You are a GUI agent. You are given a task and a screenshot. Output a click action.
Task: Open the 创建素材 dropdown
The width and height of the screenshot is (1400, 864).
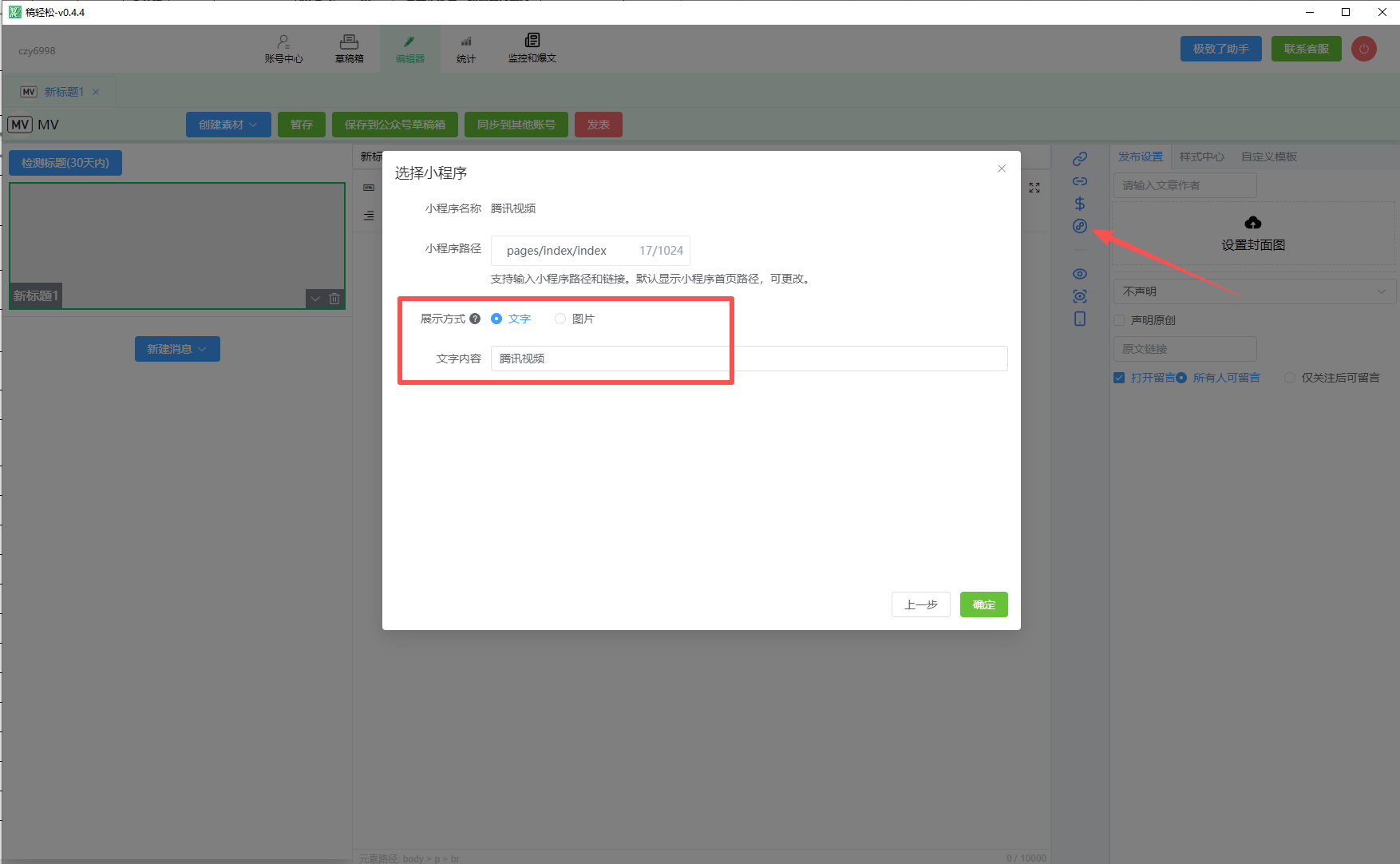coord(228,125)
